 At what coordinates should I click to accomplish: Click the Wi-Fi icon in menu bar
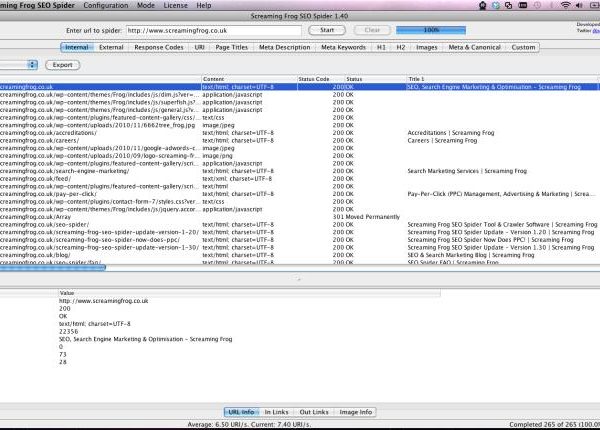click(565, 5)
